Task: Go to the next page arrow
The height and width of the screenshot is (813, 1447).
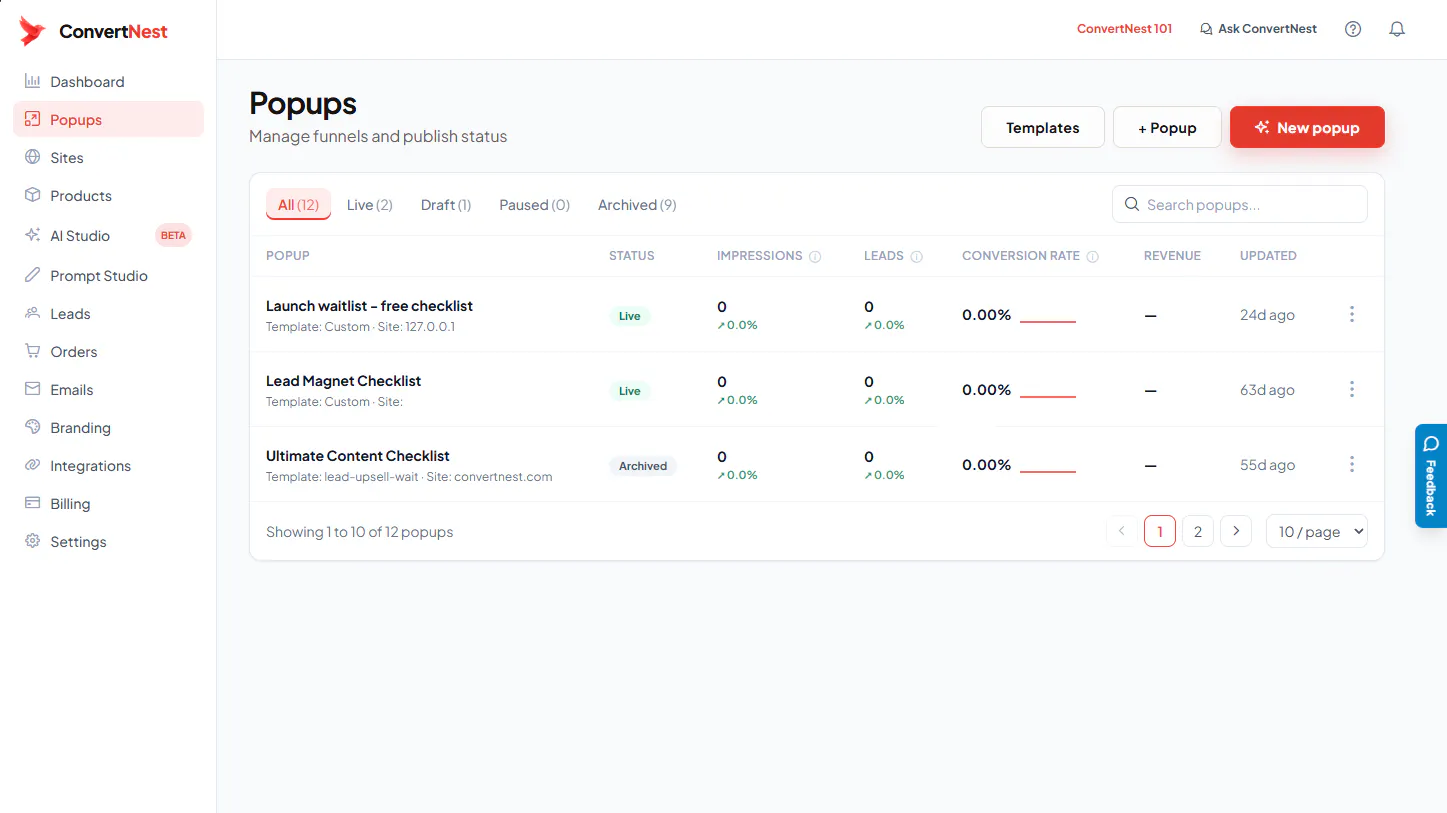Action: point(1236,531)
